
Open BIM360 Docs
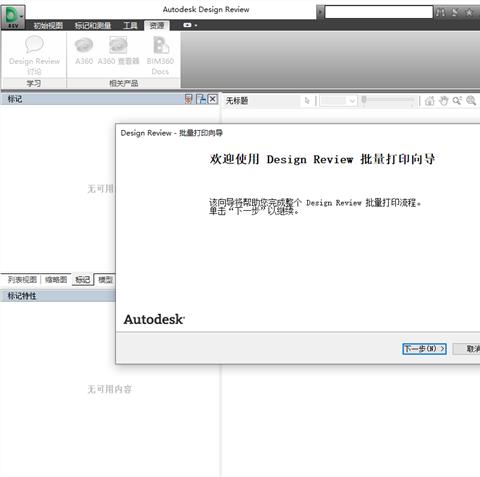[x=160, y=56]
